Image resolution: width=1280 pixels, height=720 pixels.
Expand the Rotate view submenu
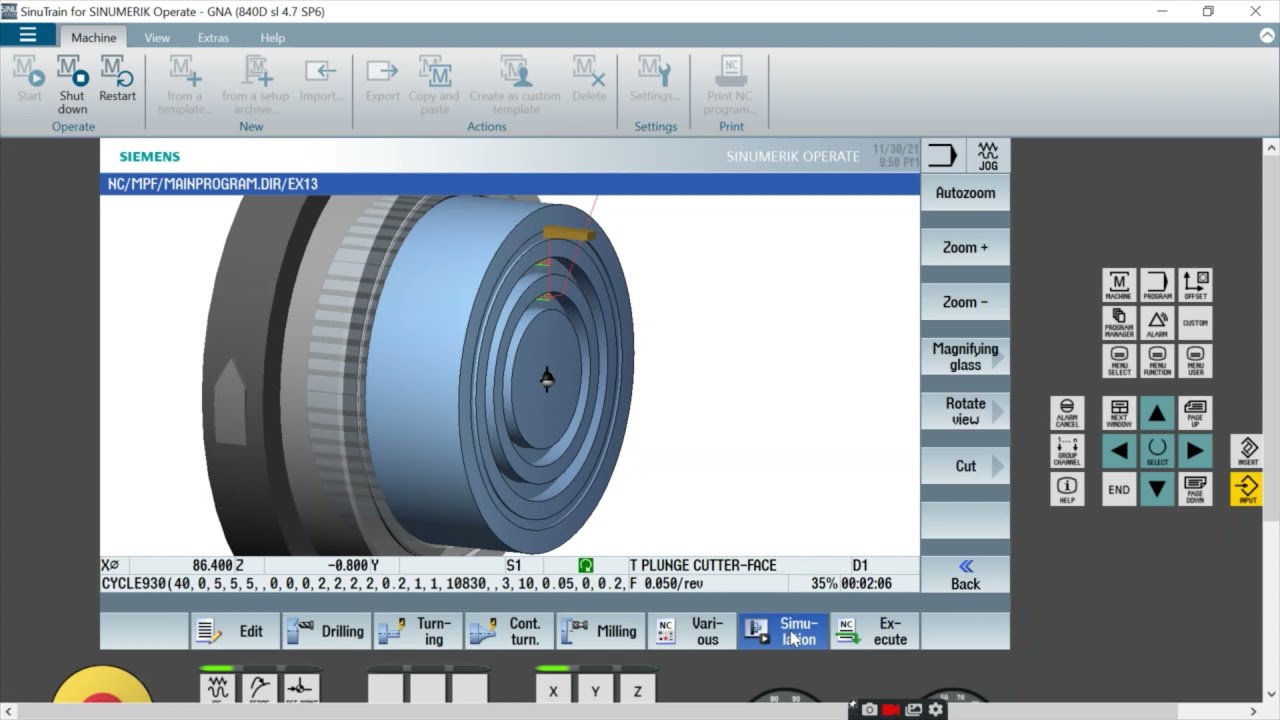(x=965, y=411)
